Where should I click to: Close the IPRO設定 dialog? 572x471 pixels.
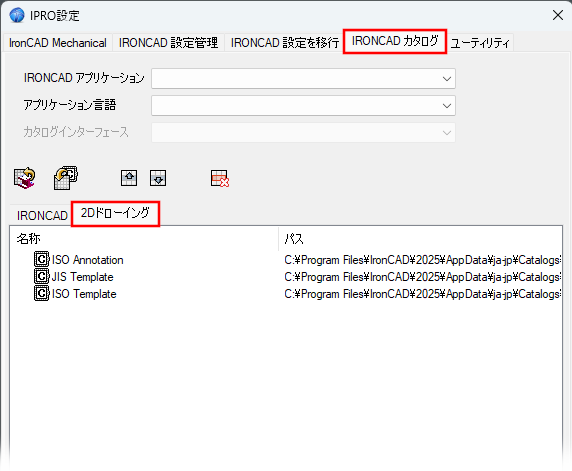[x=558, y=15]
